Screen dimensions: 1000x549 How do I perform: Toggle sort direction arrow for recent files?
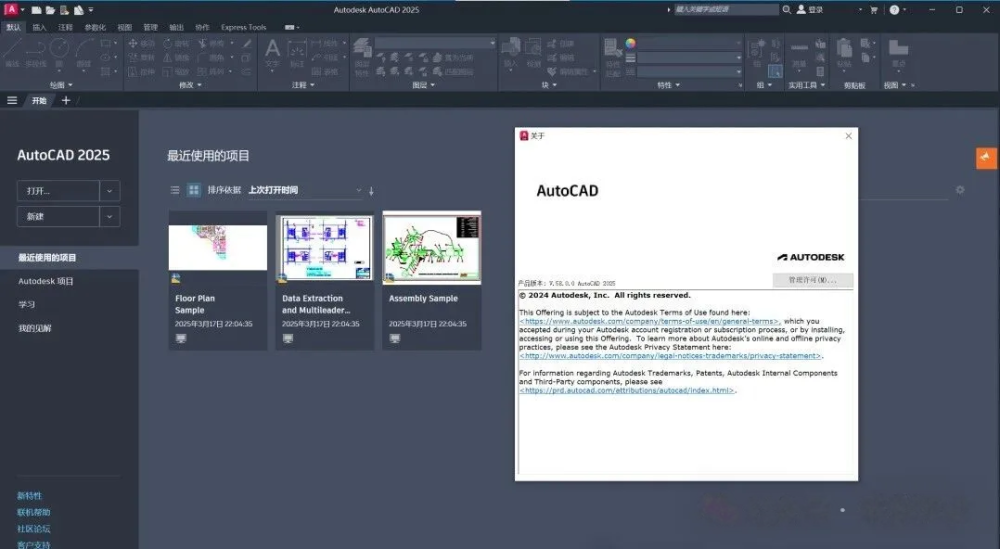point(371,191)
